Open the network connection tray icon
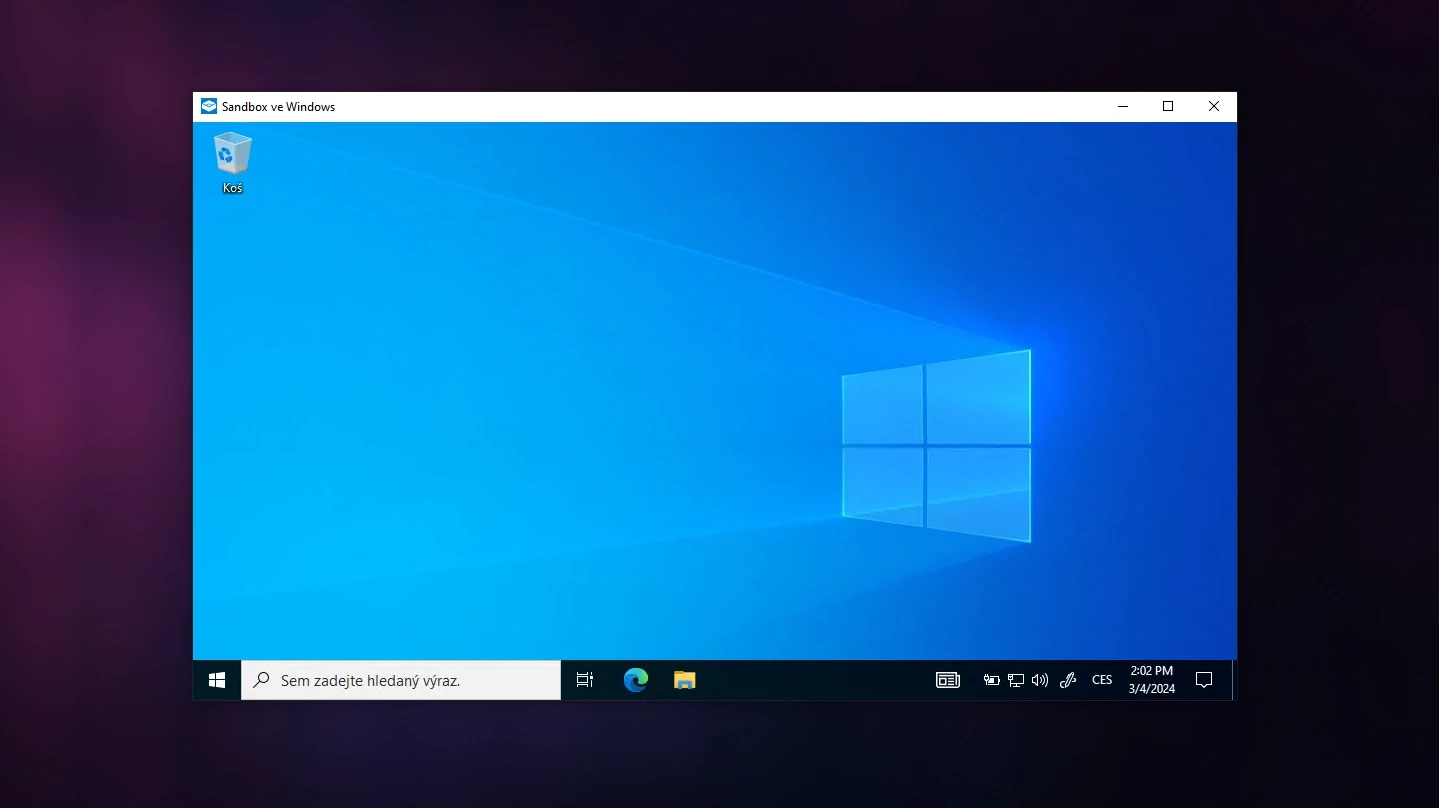 (x=1016, y=680)
